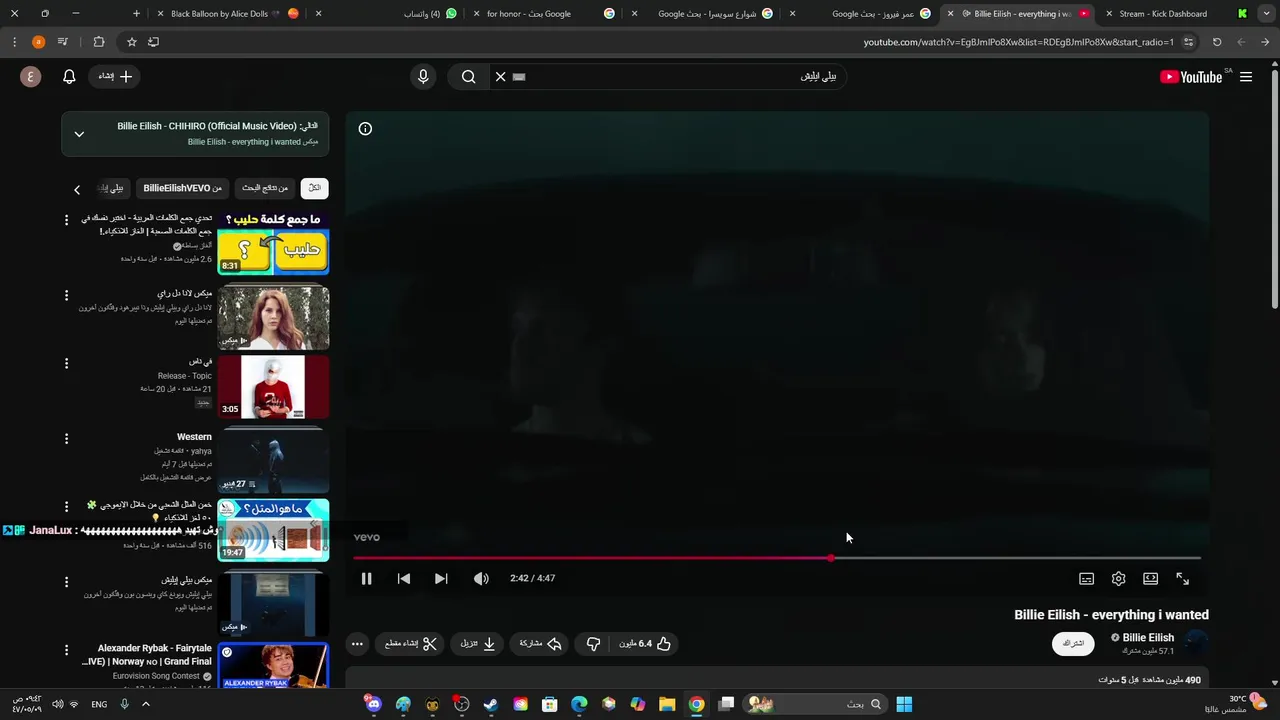Go to YouTube home via logo
This screenshot has width=1280, height=720.
pyautogui.click(x=1192, y=77)
